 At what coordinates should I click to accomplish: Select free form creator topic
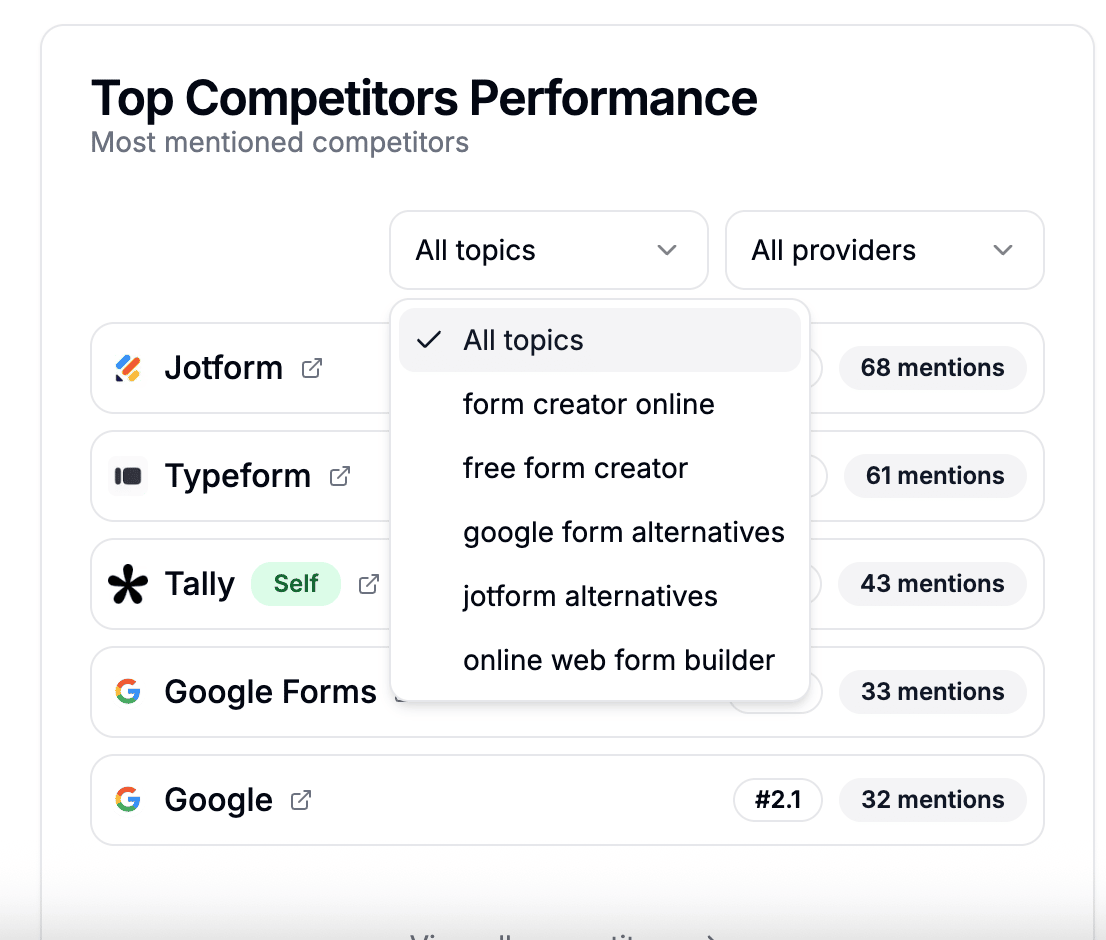(x=575, y=468)
